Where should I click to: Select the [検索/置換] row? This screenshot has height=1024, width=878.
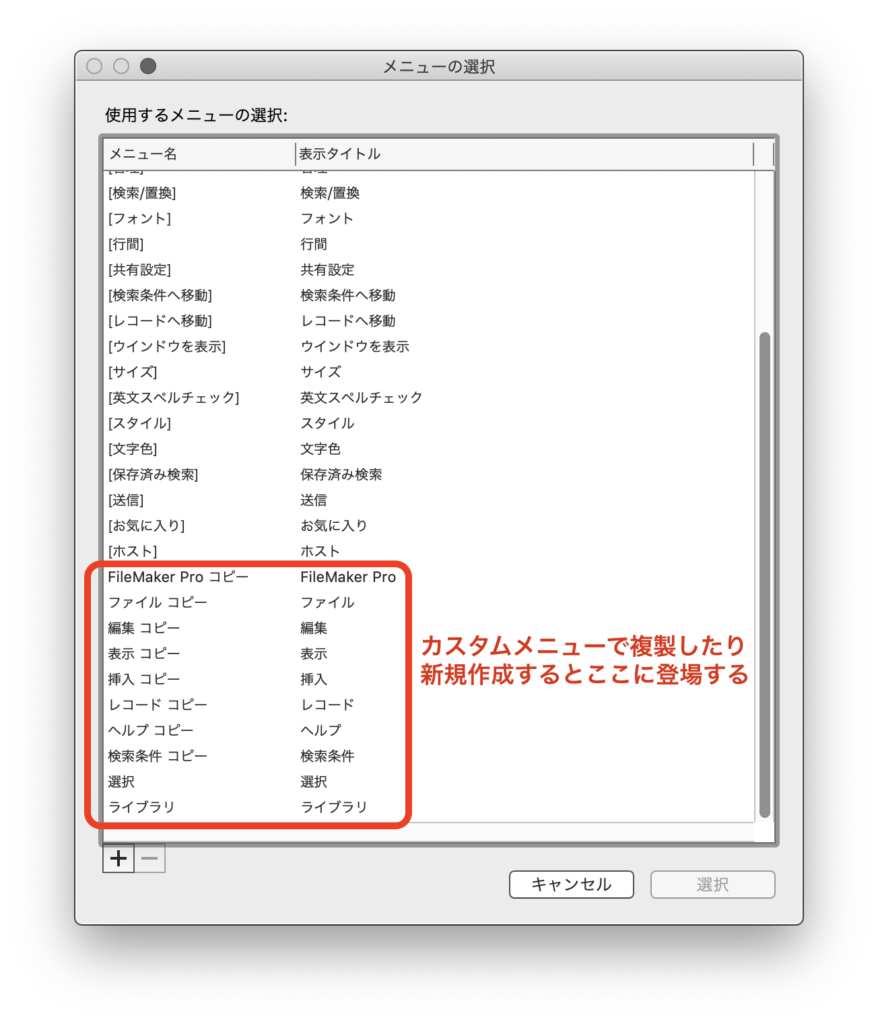tap(429, 193)
